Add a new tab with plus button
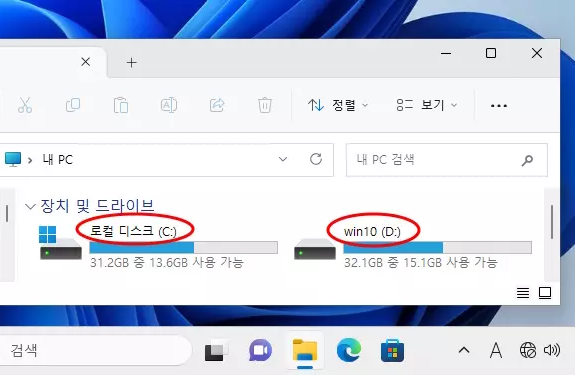 pos(132,62)
